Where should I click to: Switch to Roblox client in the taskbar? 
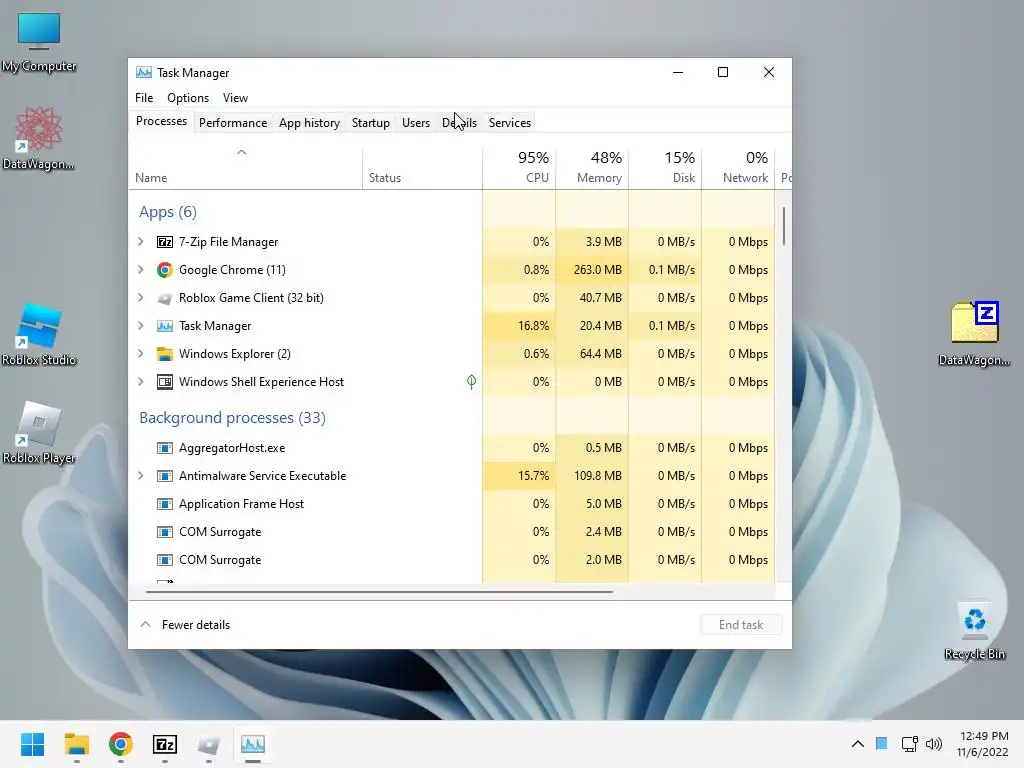(x=209, y=744)
